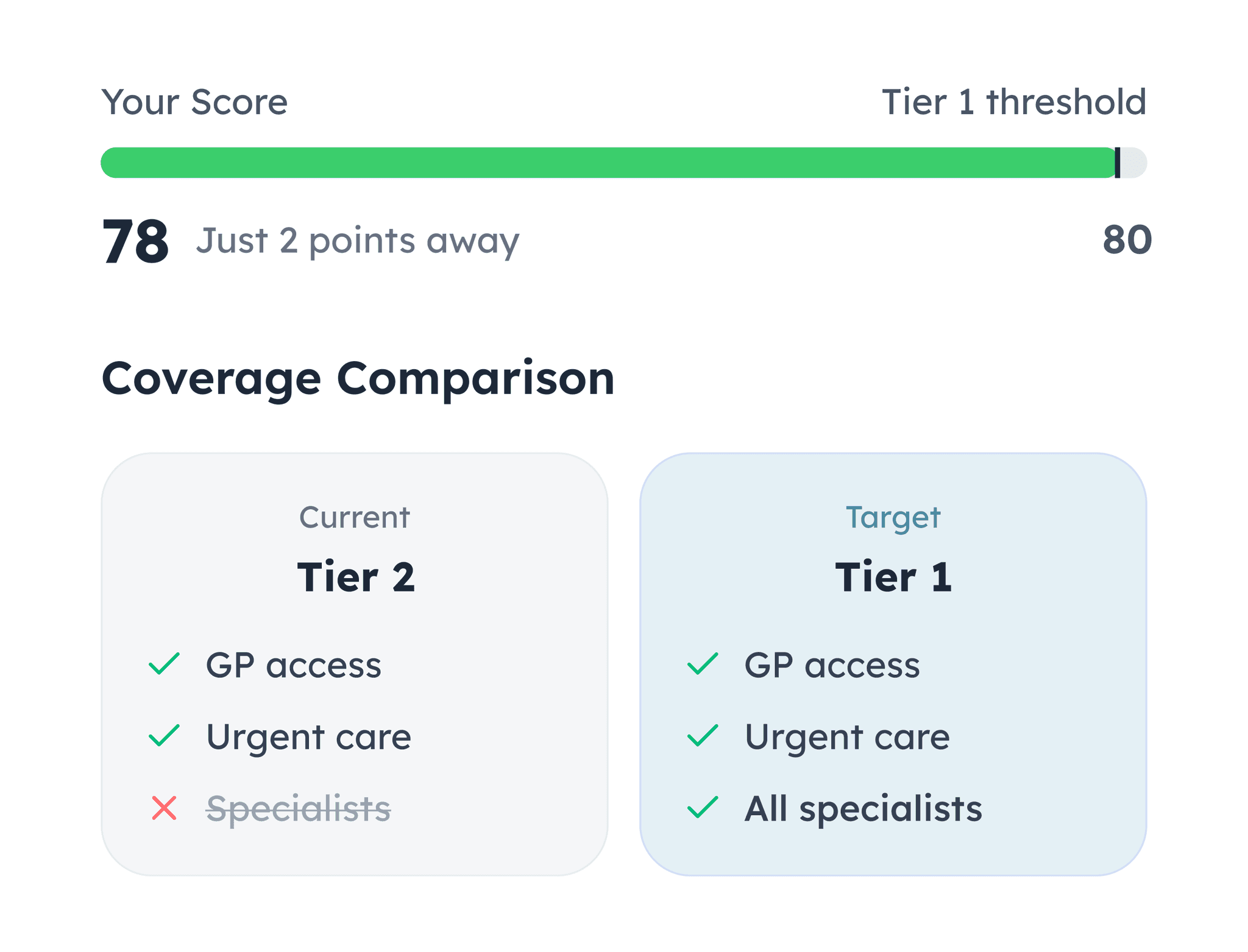Click the Just 2 points away message
The width and height of the screenshot is (1248, 952).
[x=358, y=241]
